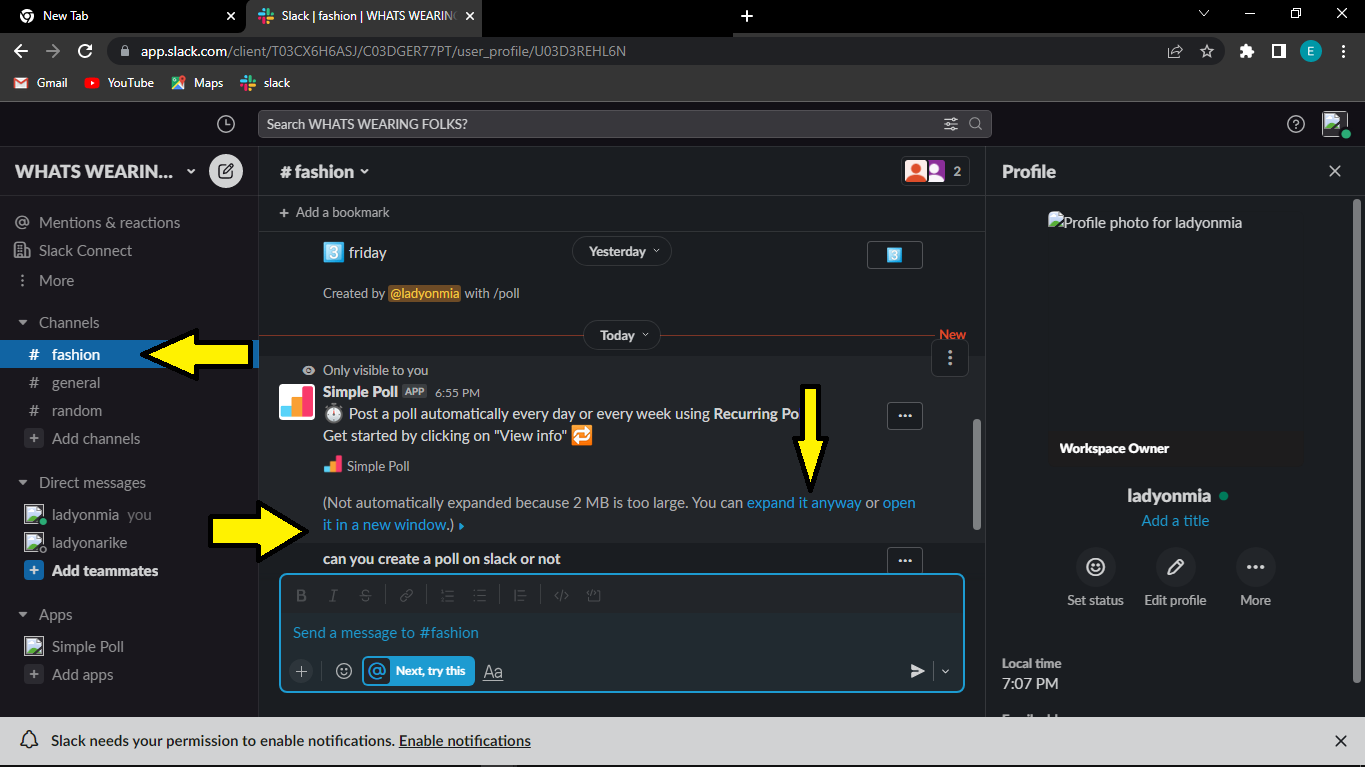Start a bulleted list in composer

tap(479, 595)
